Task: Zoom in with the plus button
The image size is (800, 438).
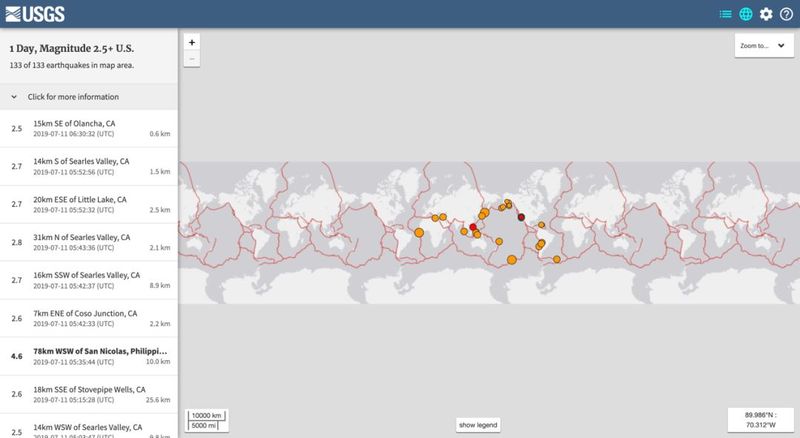Action: tap(192, 42)
